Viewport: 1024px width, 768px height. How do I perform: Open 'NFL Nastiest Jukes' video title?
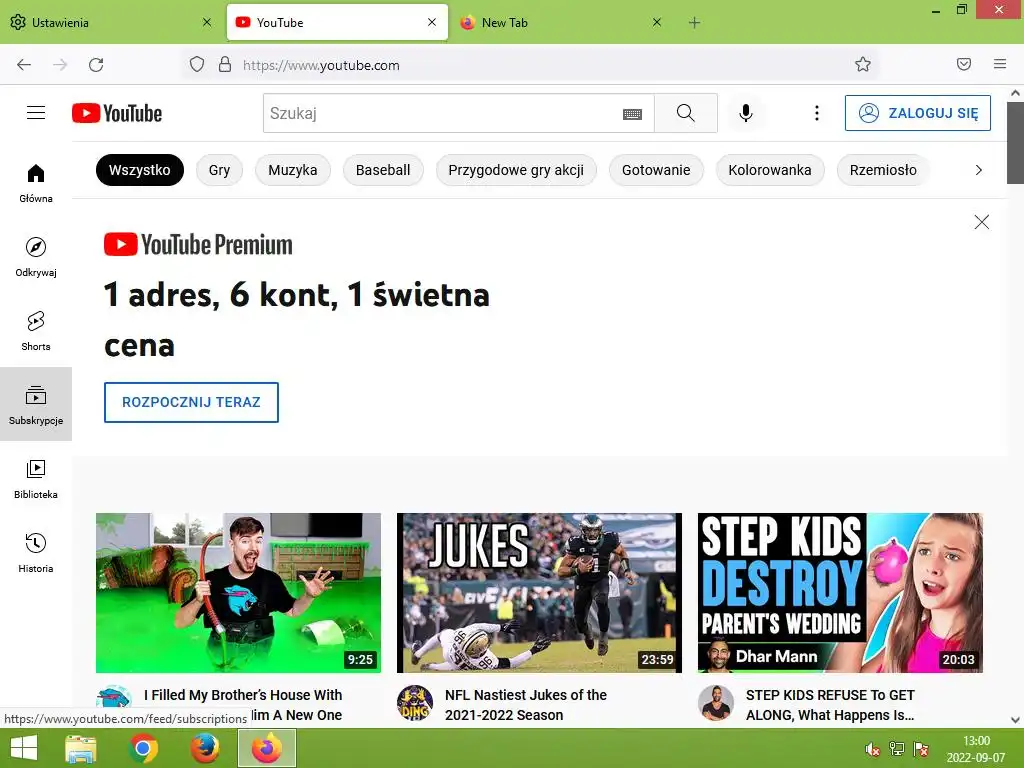(x=526, y=705)
